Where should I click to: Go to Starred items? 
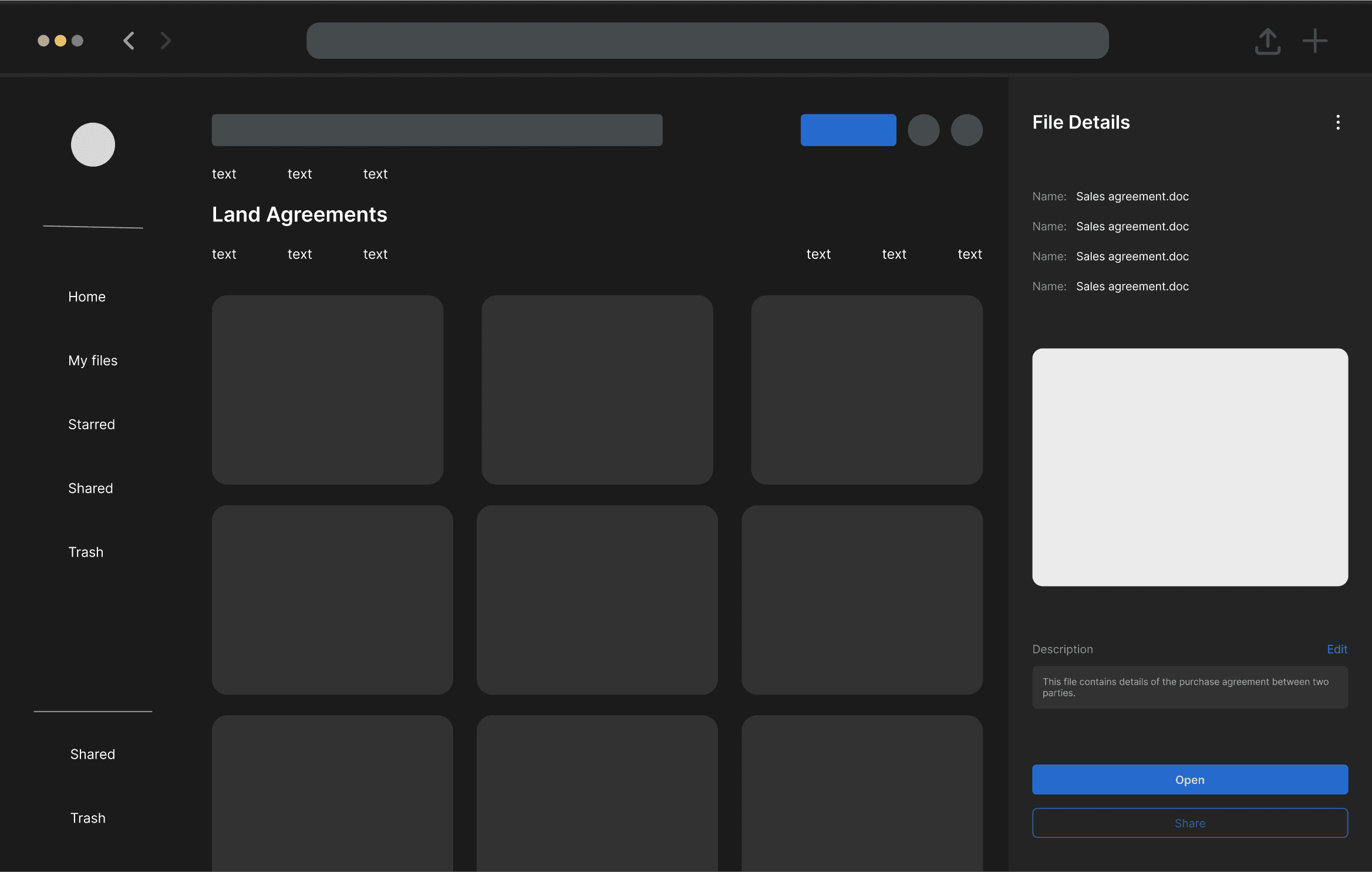tap(92, 425)
